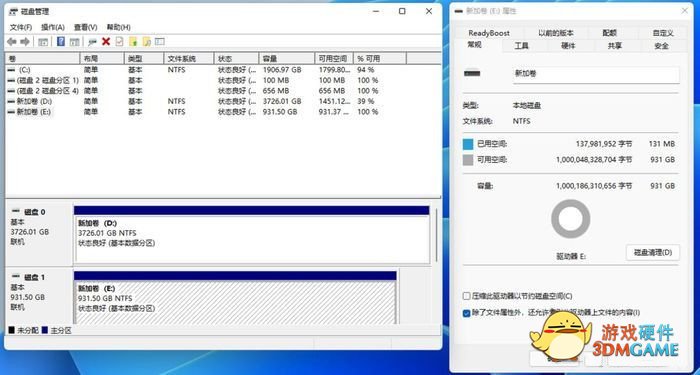Image resolution: width=700 pixels, height=375 pixels.
Task: Switch to the 安全 tab
Action: 662,46
